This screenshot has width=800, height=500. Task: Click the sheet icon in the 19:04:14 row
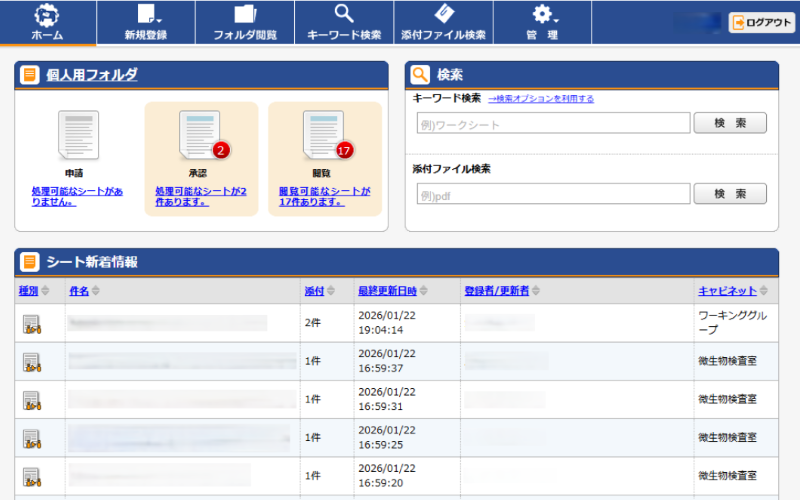pos(33,323)
